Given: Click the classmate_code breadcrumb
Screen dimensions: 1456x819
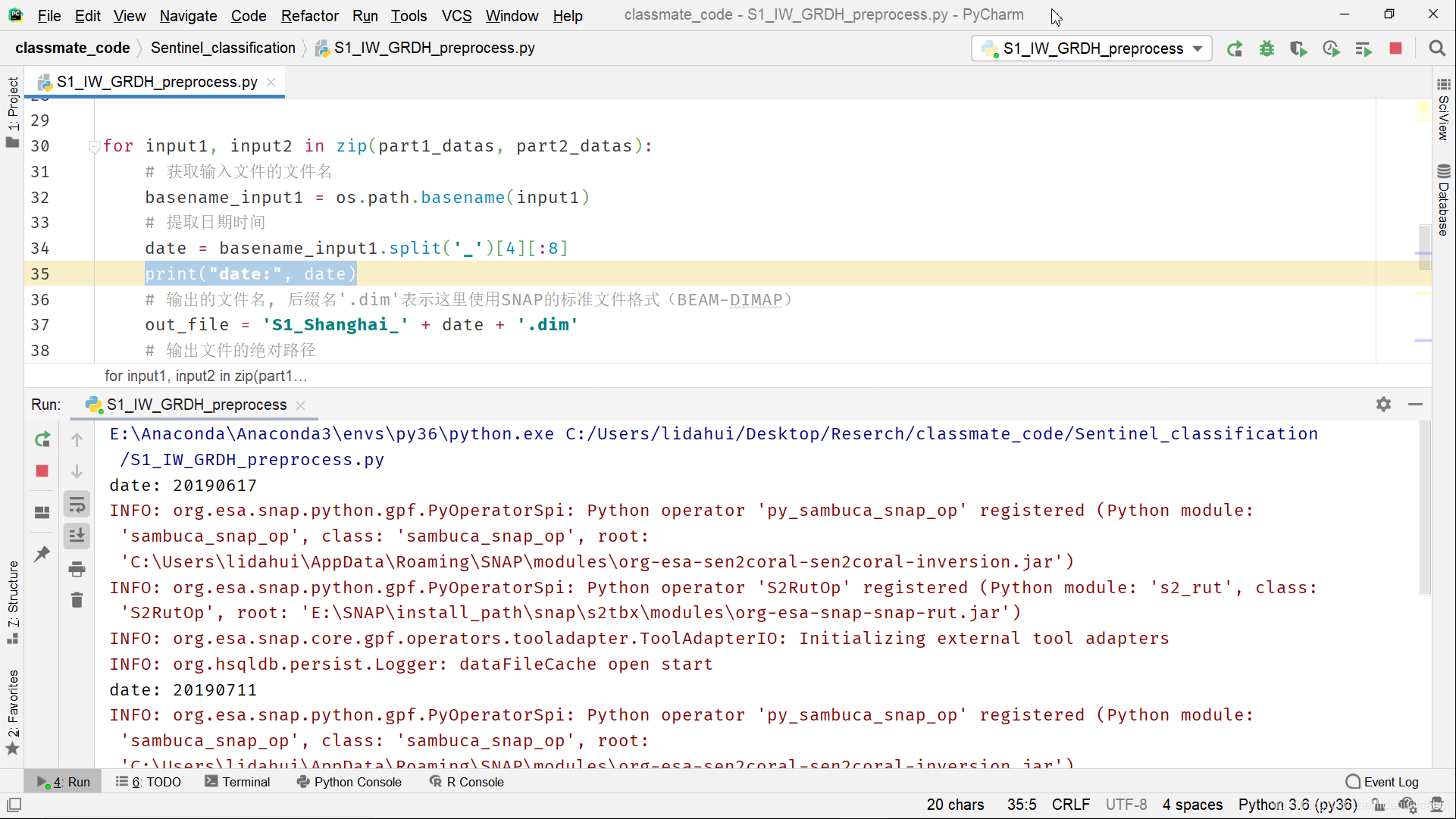Looking at the screenshot, I should coord(73,48).
